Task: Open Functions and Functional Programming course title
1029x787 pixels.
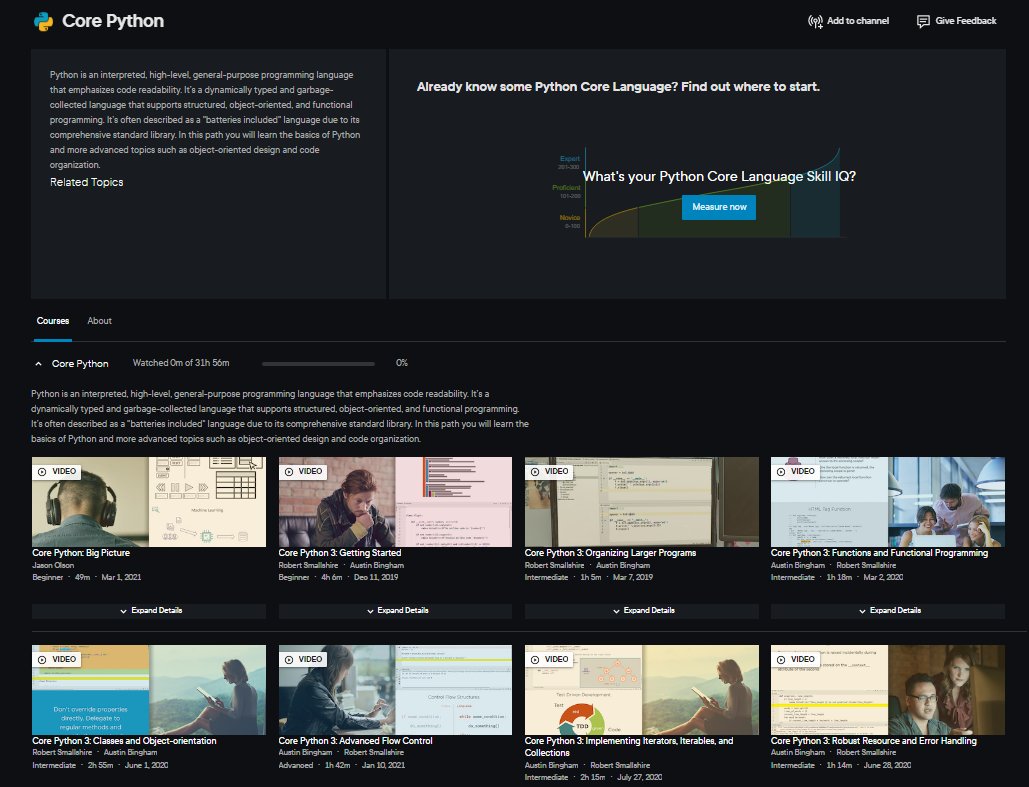Action: click(879, 553)
